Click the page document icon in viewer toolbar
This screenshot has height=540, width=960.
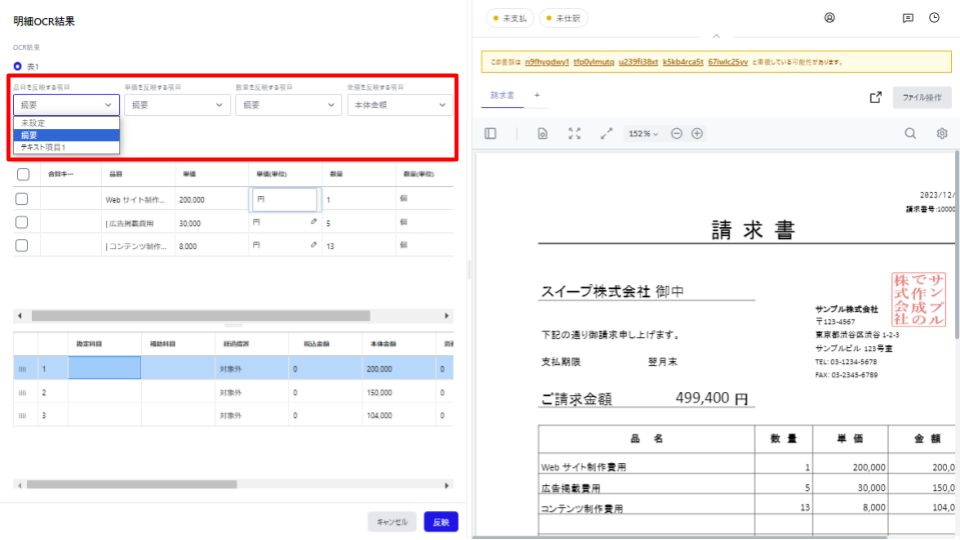542,133
